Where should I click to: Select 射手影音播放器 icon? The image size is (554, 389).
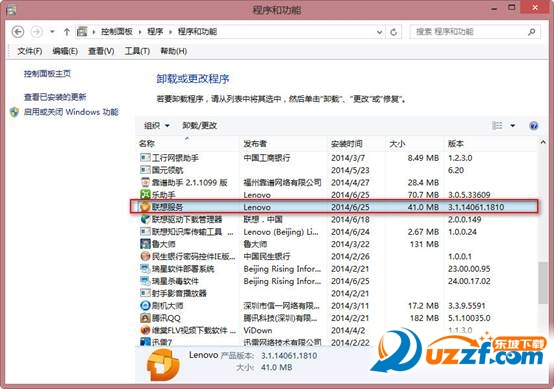coord(145,293)
